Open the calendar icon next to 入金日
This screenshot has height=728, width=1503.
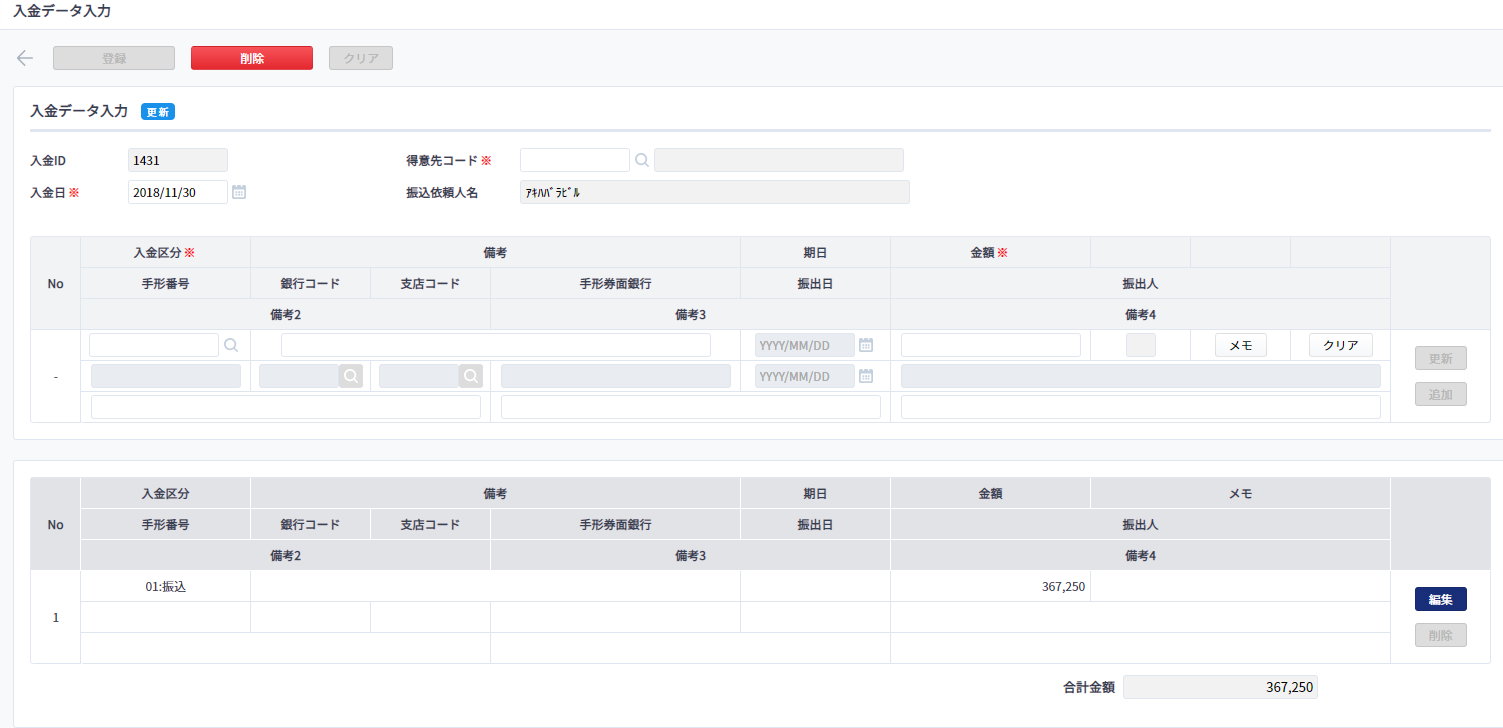coord(239,191)
